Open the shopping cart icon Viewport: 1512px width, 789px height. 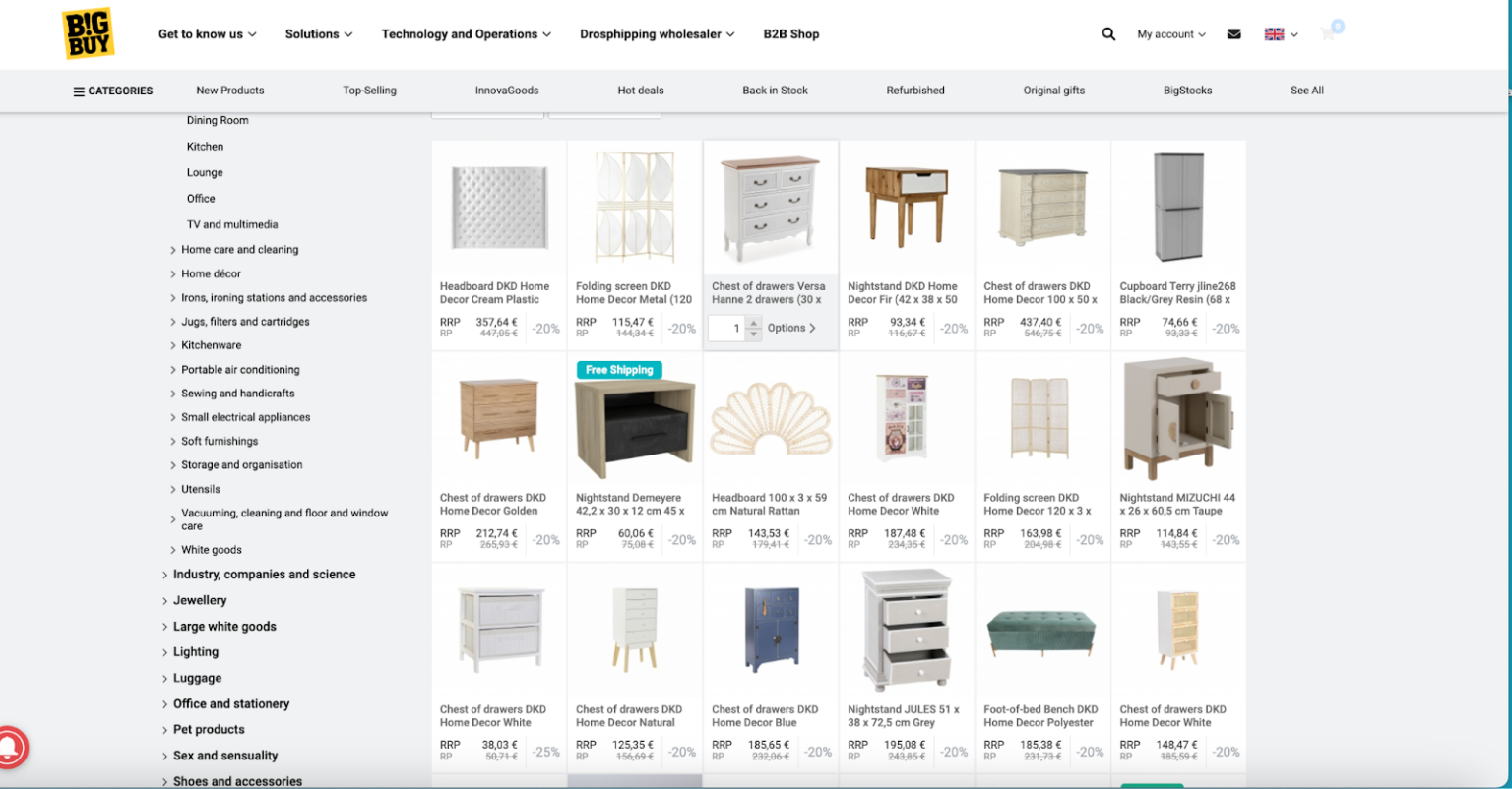pyautogui.click(x=1329, y=33)
